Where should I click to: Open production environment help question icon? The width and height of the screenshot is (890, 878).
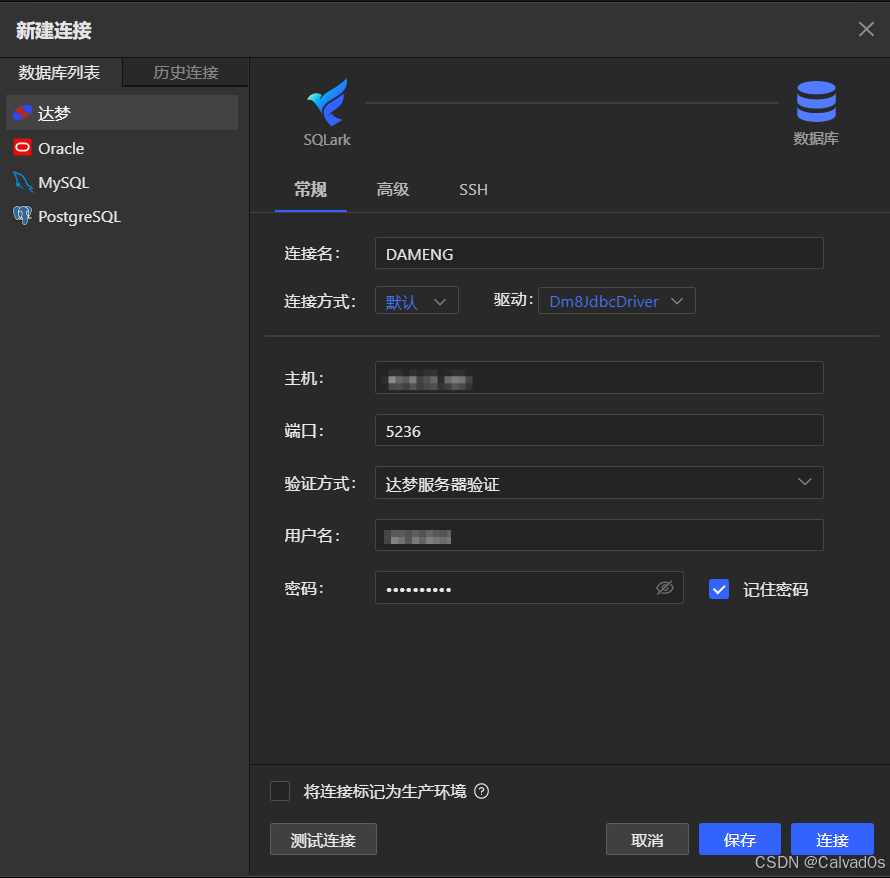click(481, 791)
